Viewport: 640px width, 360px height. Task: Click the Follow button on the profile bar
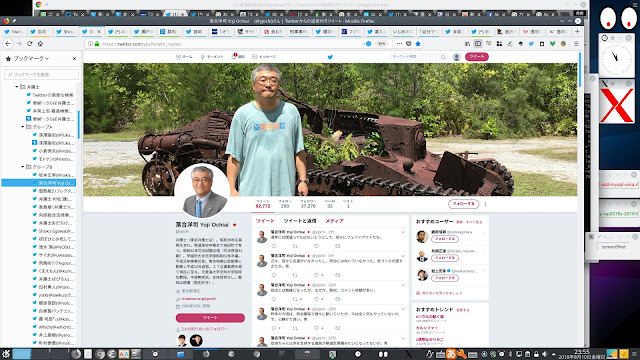click(x=463, y=204)
